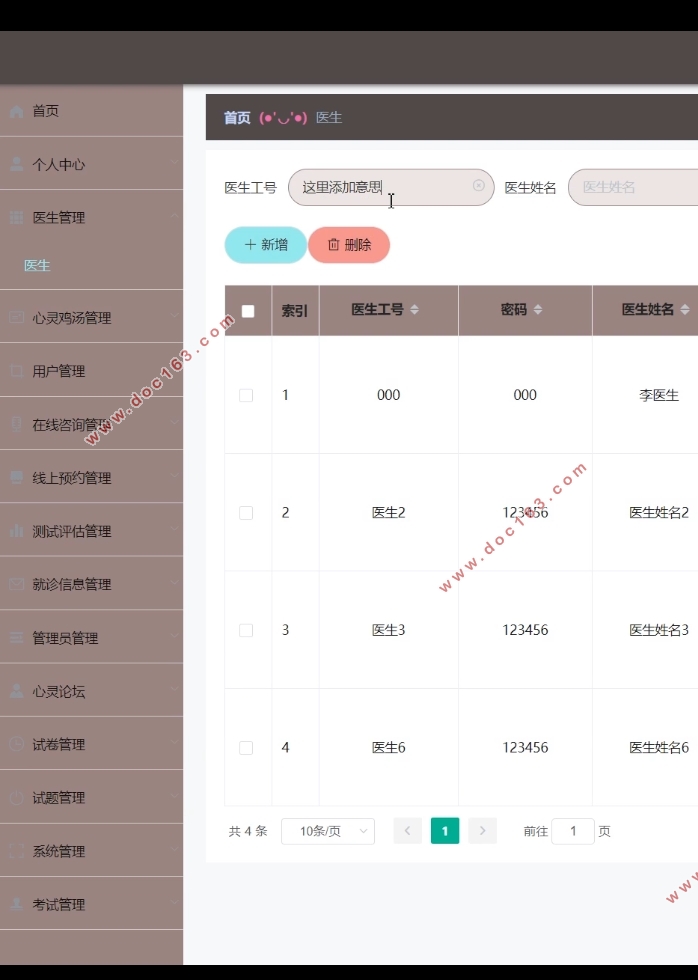698x980 pixels.
Task: Click the 删除 delete button
Action: coord(349,245)
